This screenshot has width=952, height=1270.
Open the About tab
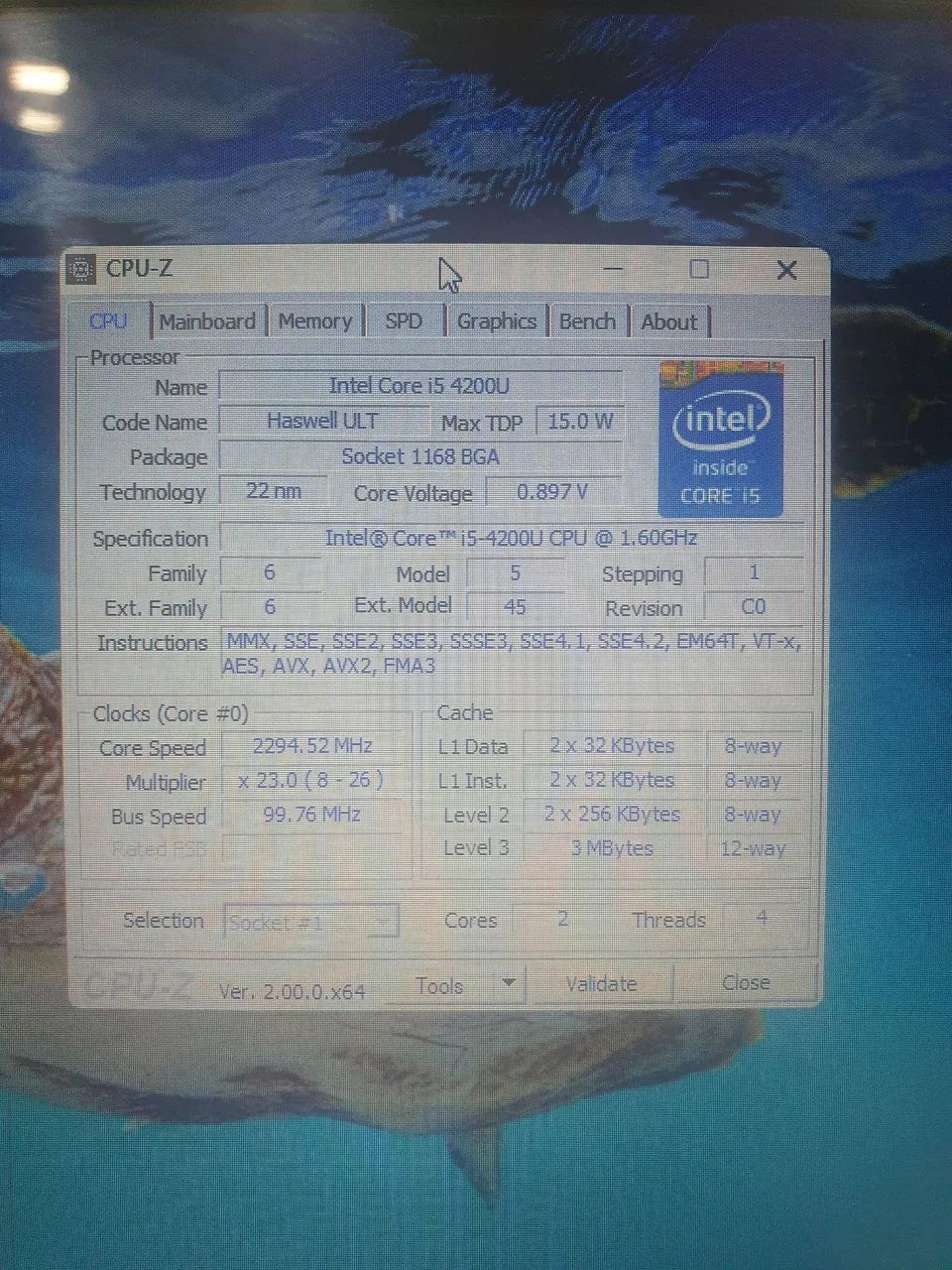pos(669,321)
